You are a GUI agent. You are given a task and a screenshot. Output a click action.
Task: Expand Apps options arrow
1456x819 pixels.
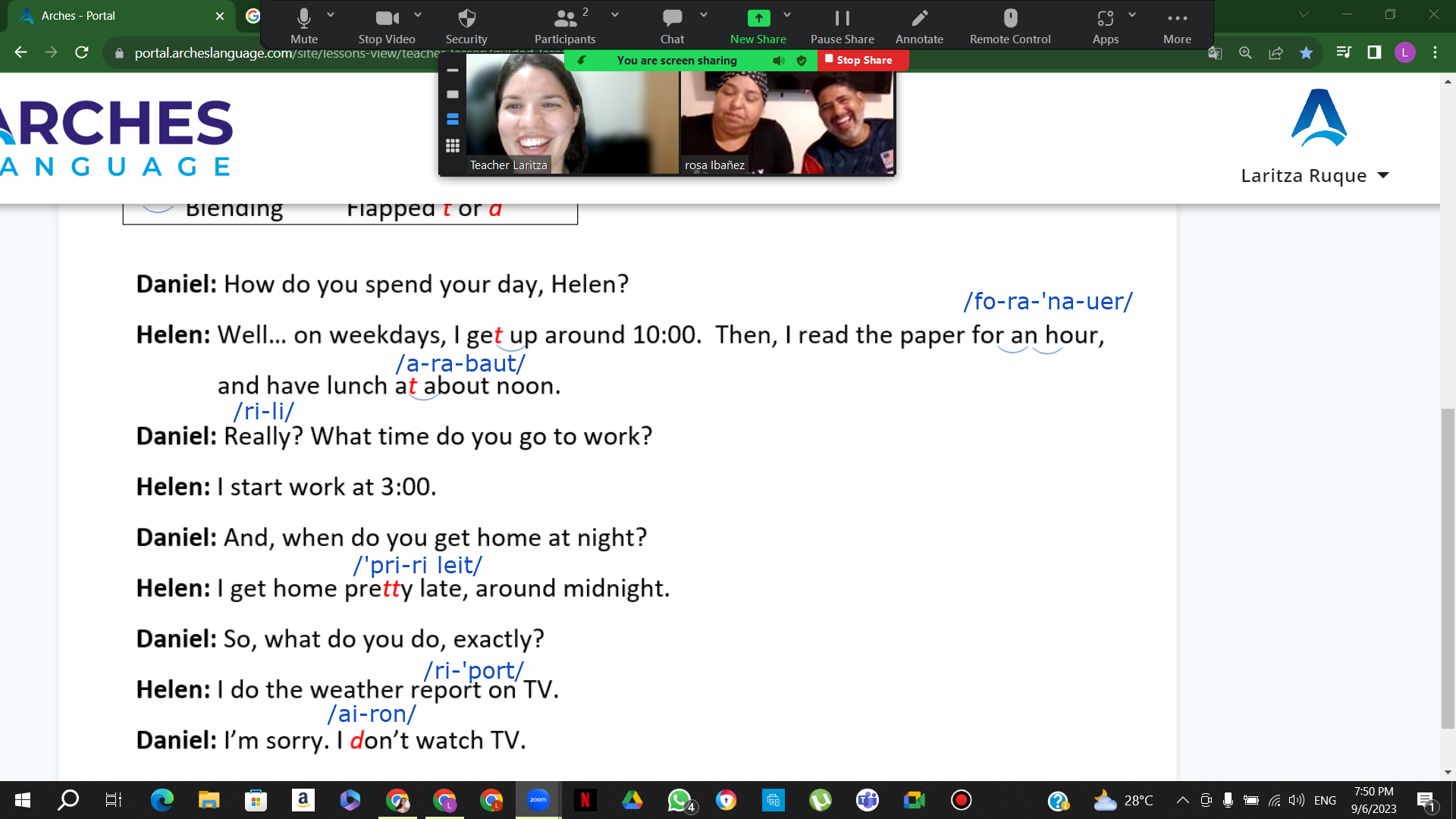tap(1132, 14)
